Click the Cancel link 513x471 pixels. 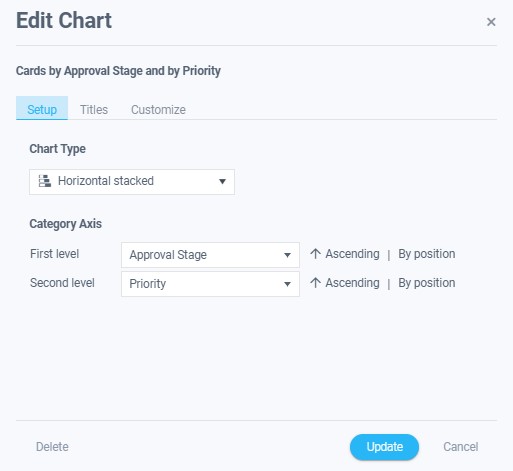point(461,447)
